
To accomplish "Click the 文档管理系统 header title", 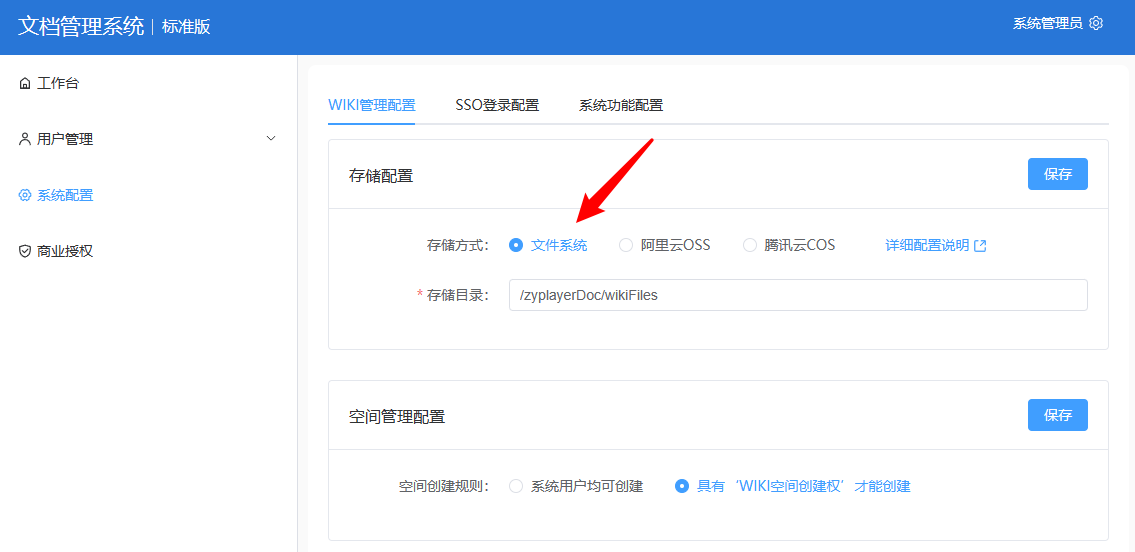I will point(81,26).
